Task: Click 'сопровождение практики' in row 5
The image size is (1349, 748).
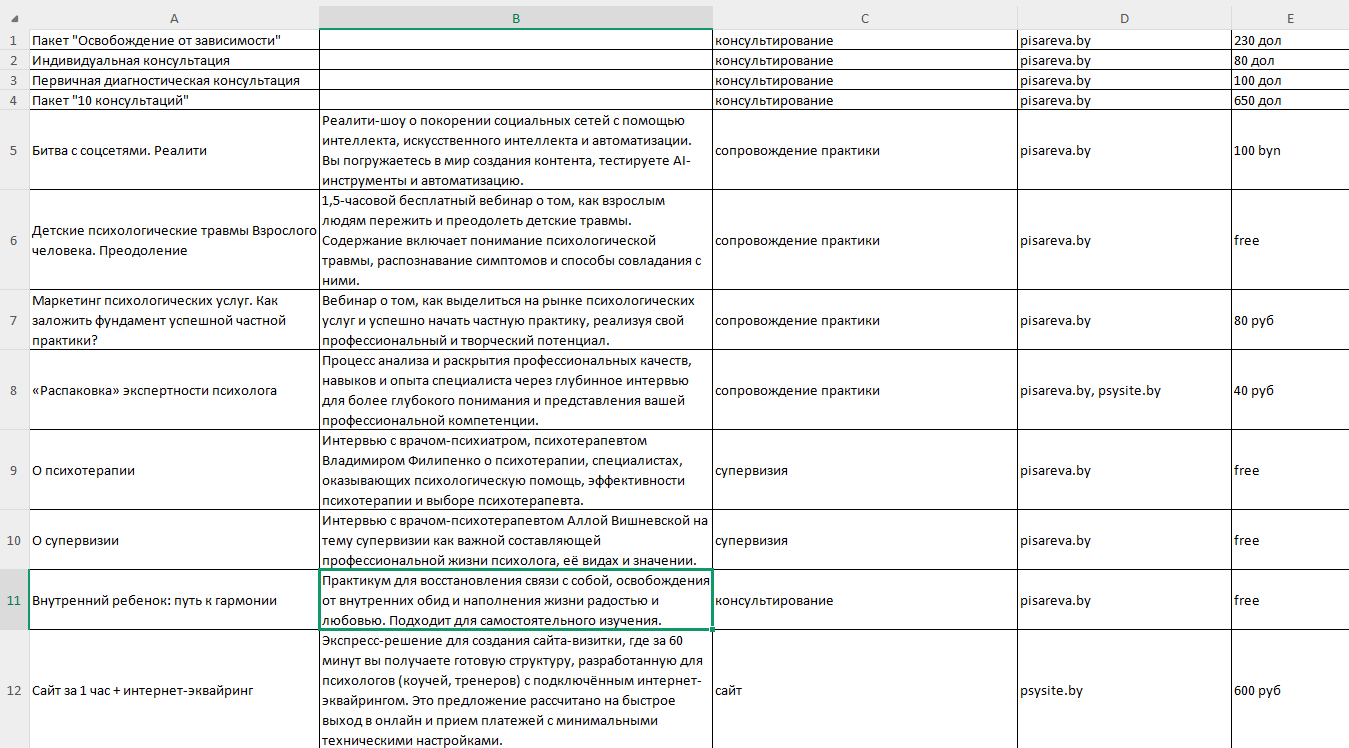Action: click(x=865, y=150)
